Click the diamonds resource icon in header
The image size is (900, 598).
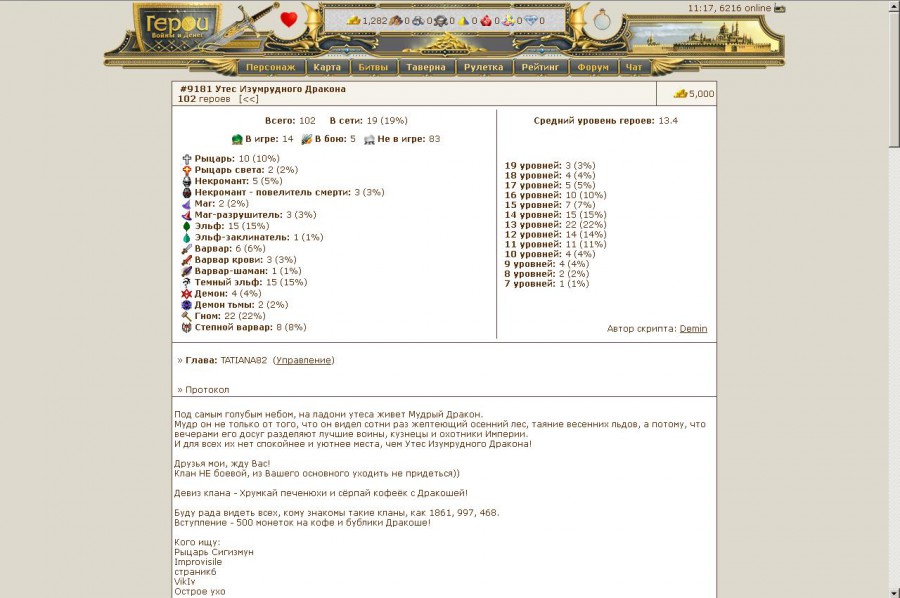(531, 20)
